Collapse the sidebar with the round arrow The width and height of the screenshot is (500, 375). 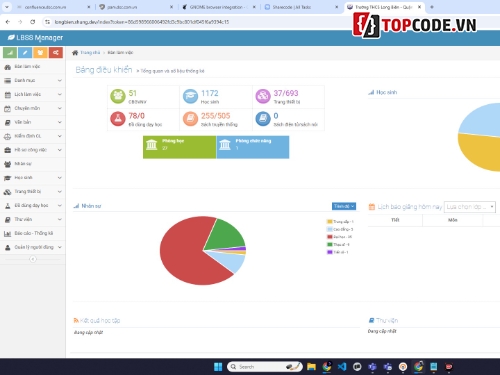33,259
